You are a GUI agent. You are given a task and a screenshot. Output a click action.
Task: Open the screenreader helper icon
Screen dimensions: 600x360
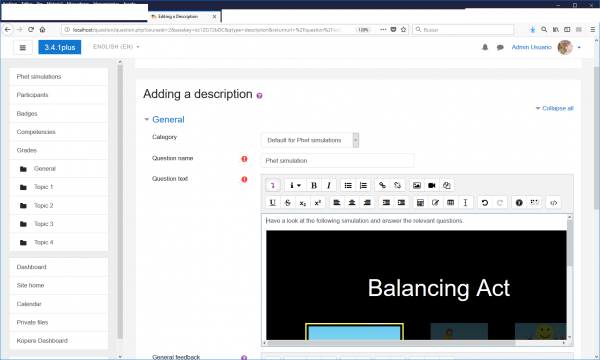tap(534, 203)
